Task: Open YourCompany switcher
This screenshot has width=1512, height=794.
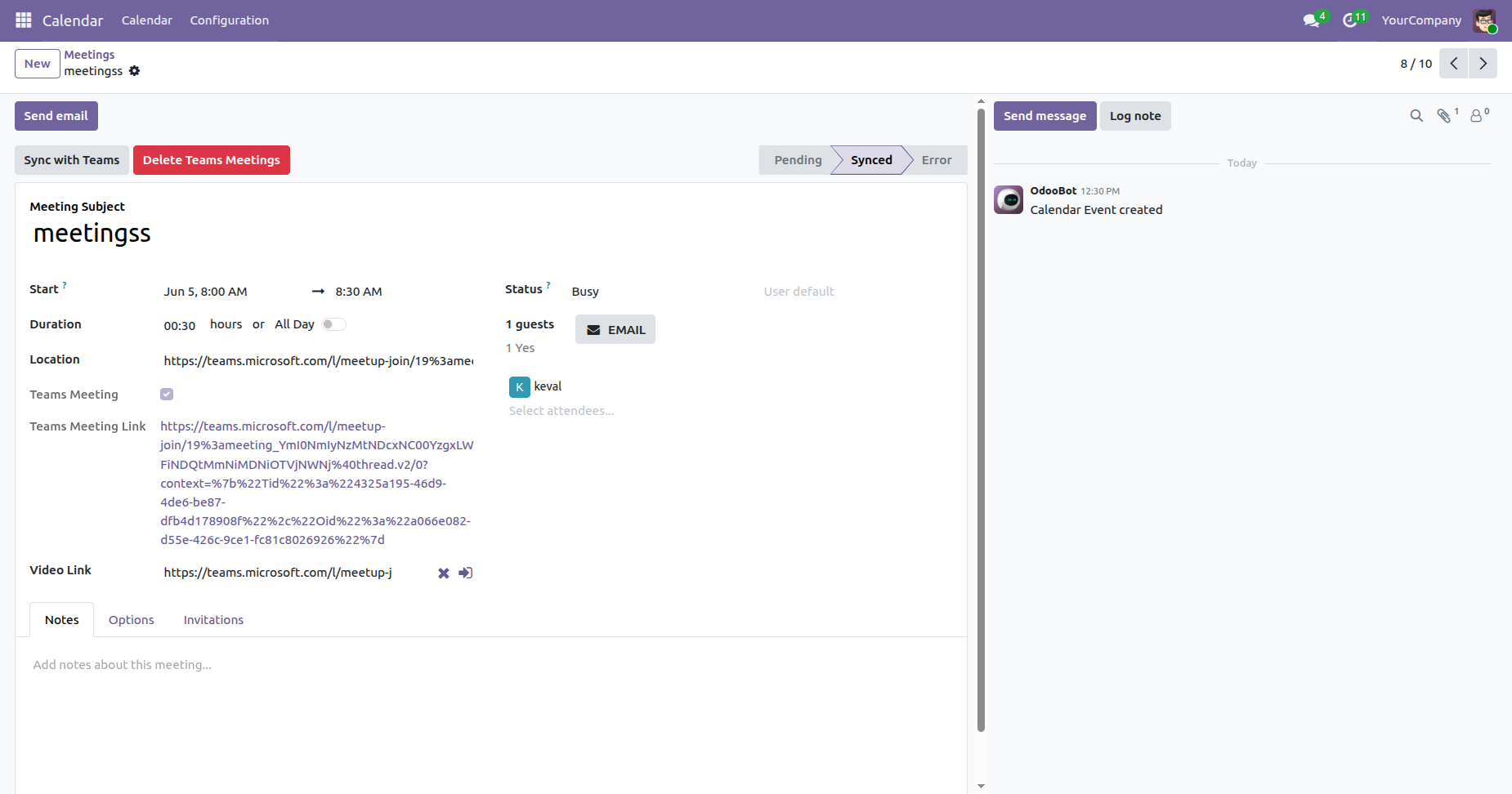Action: [1421, 20]
